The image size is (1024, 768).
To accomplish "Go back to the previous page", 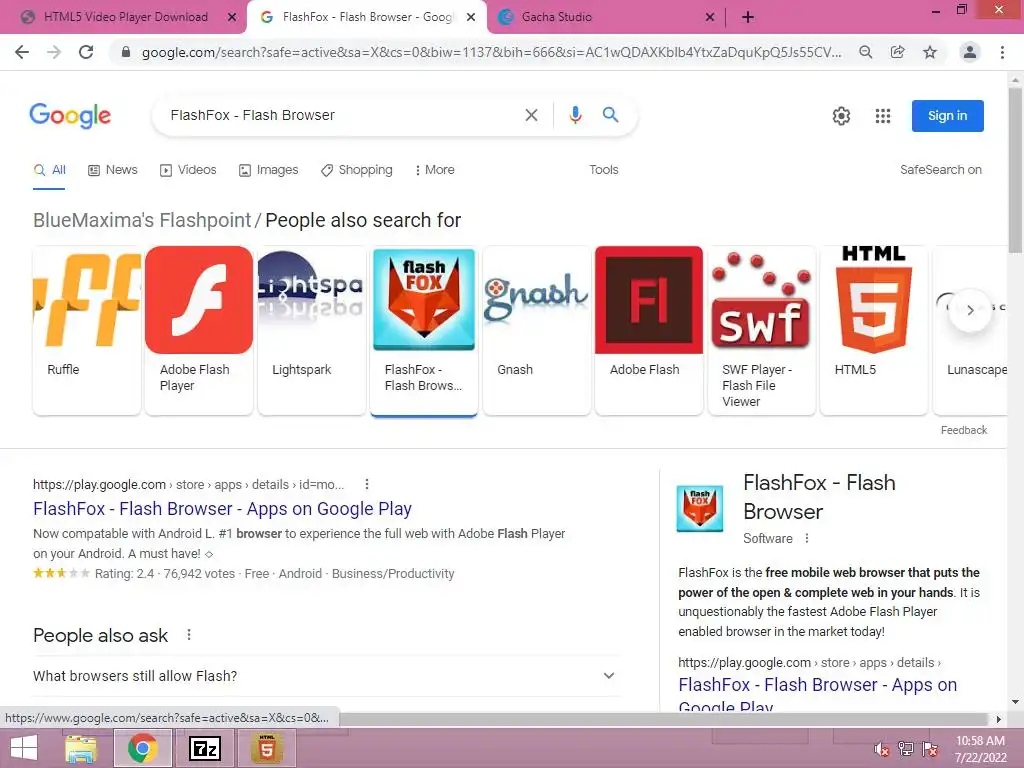I will tap(22, 52).
